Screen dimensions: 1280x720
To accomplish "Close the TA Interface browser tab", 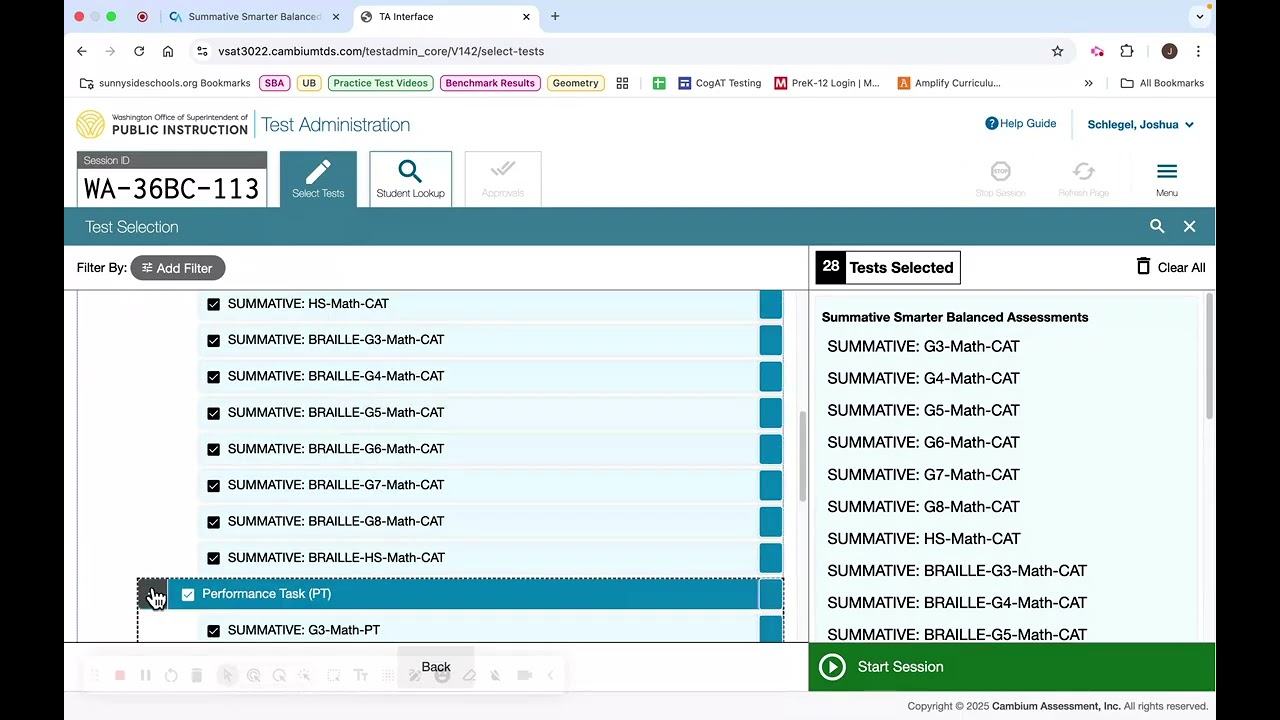I will click(526, 16).
